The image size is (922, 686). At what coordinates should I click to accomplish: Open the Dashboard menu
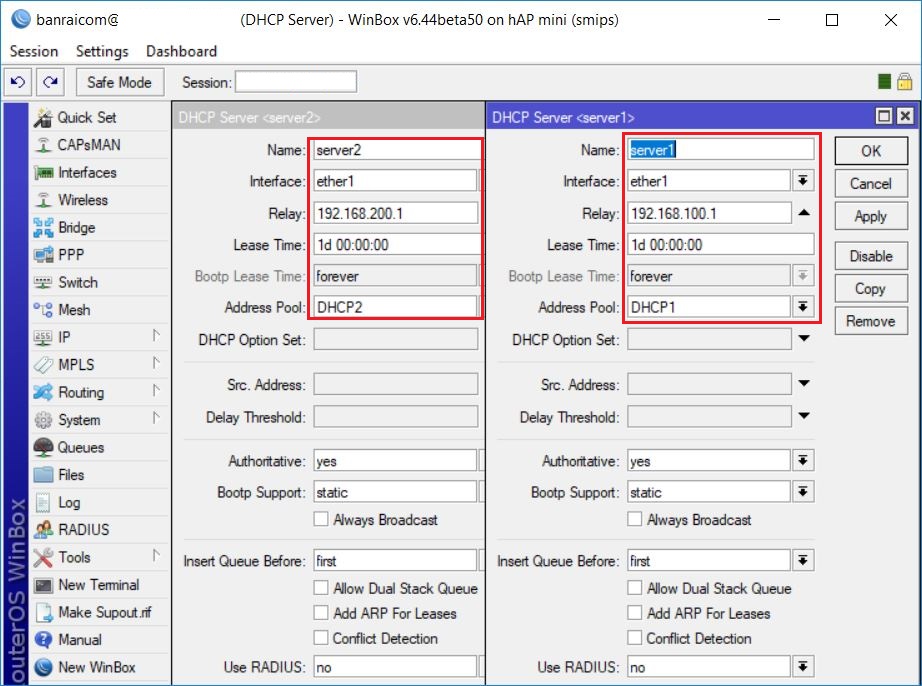click(x=181, y=52)
